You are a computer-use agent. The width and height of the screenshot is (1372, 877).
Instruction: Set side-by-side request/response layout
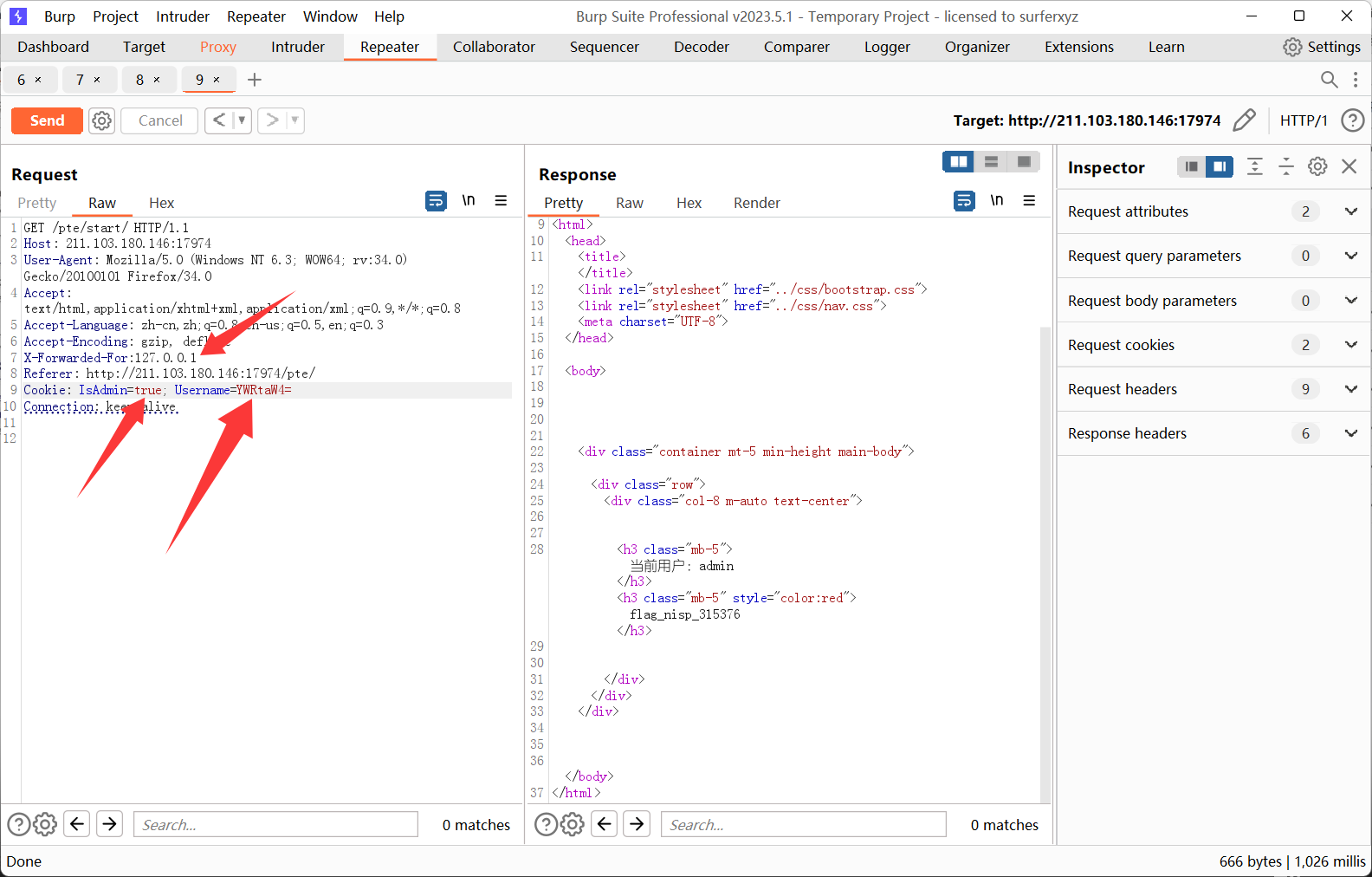(x=958, y=162)
